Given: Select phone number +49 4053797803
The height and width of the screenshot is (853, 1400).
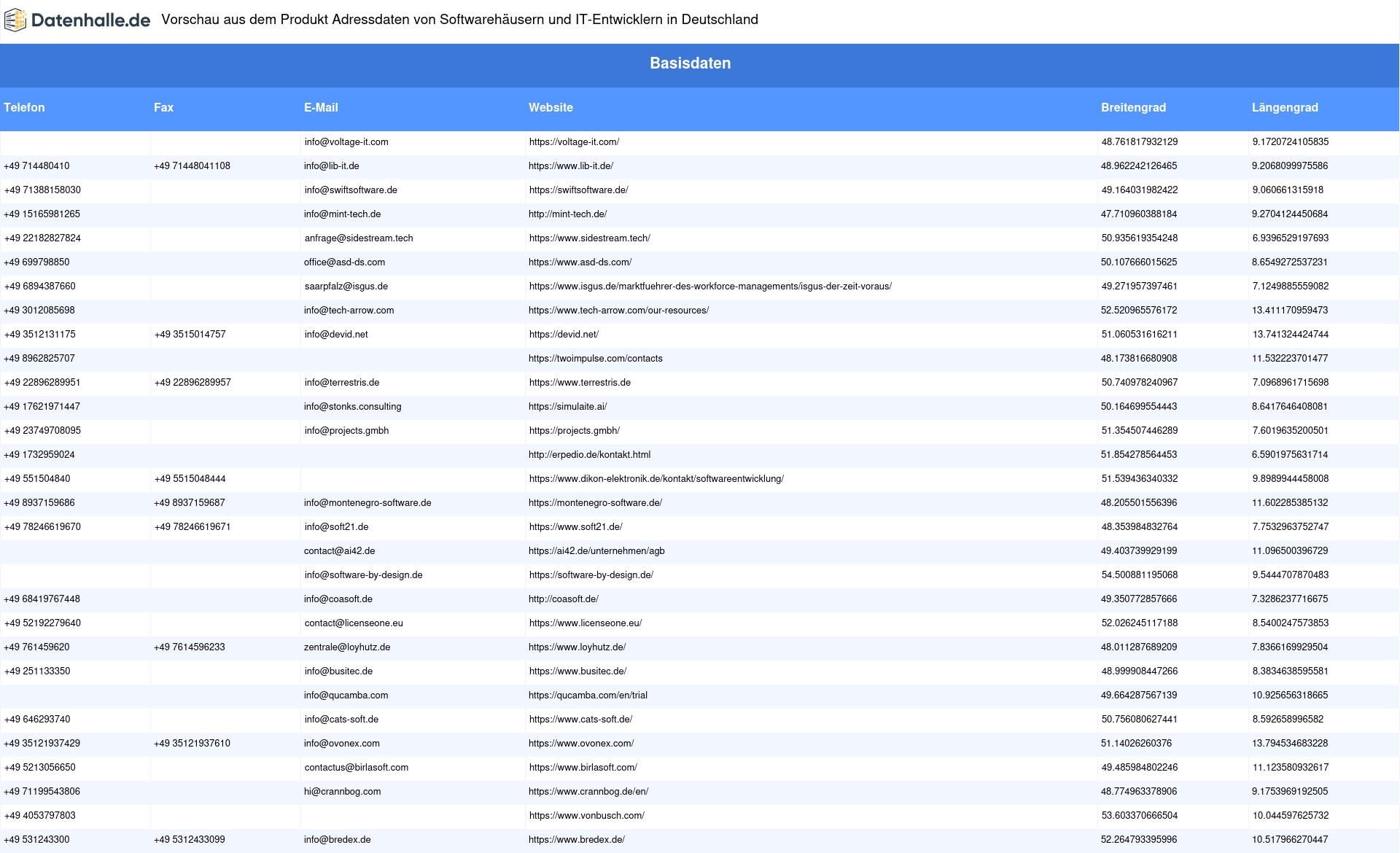Looking at the screenshot, I should [x=40, y=816].
